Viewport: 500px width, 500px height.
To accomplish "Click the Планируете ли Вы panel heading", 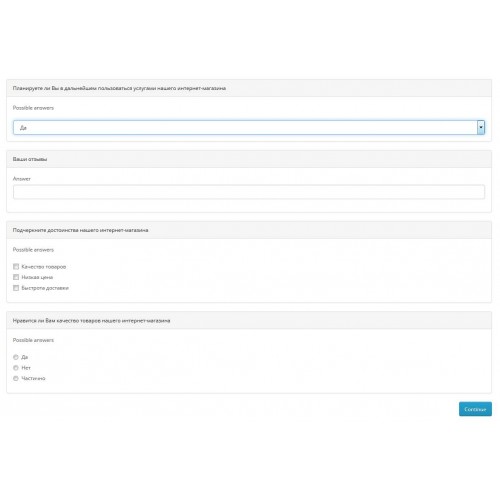I will point(119,88).
